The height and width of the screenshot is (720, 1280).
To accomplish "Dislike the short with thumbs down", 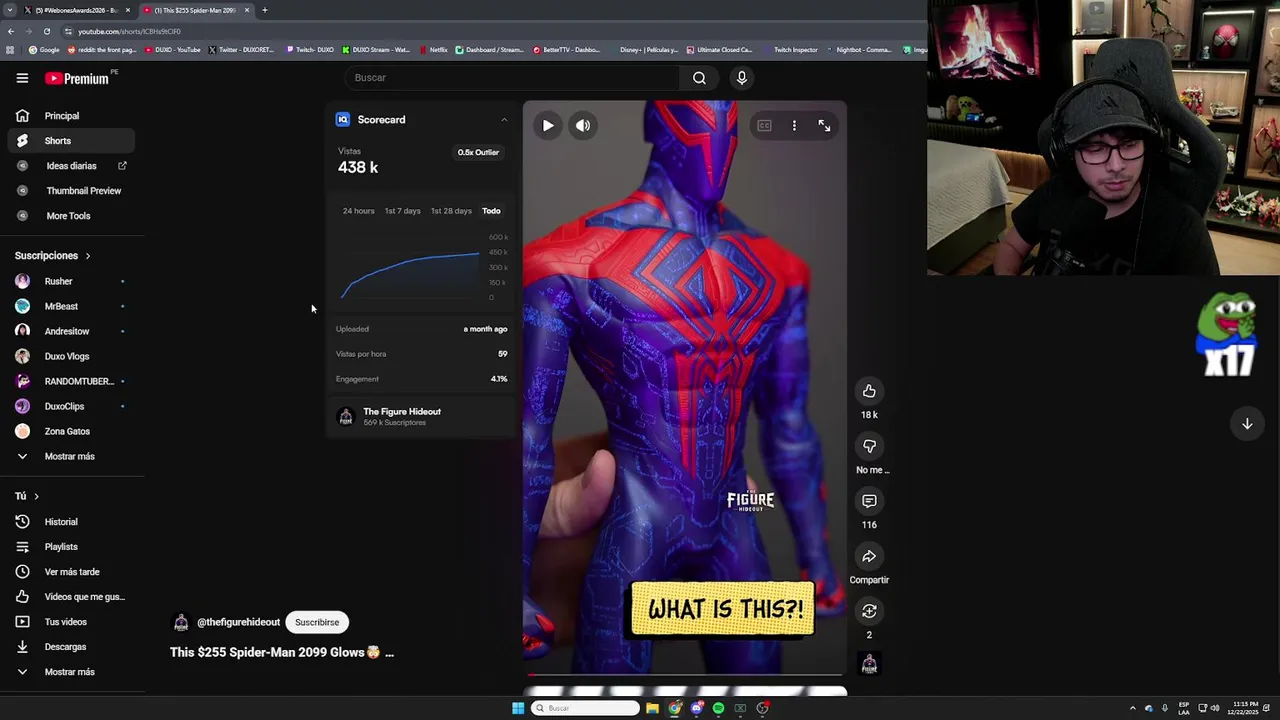I will pyautogui.click(x=869, y=446).
